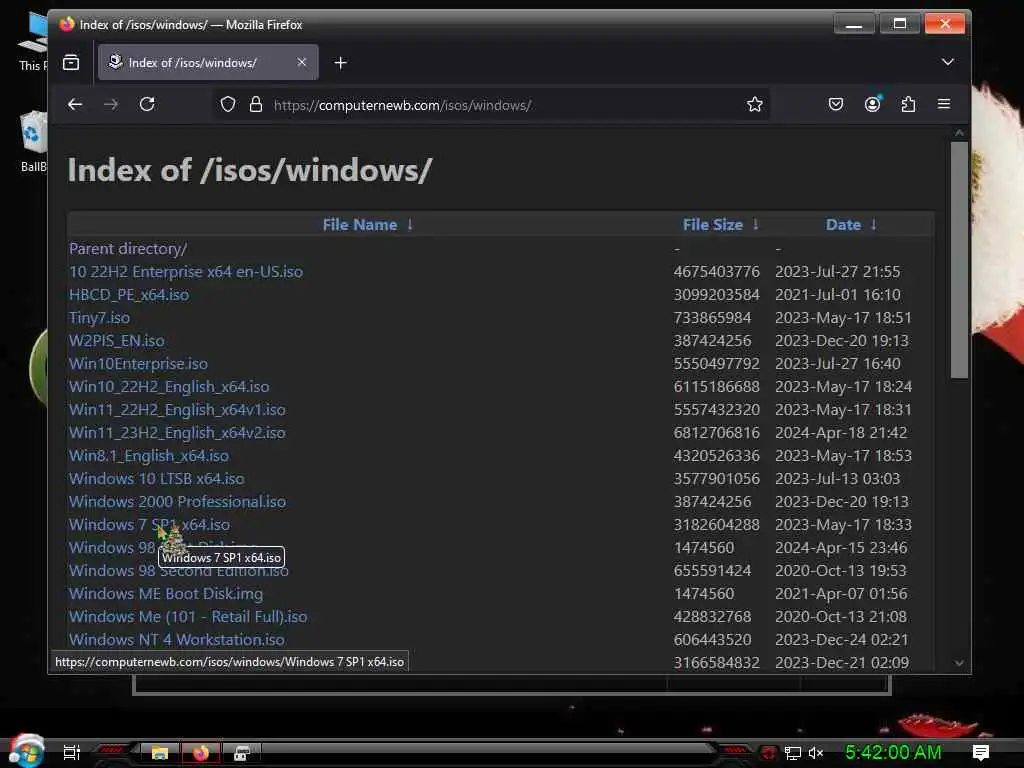
Task: Sort by File Size header
Action: click(x=712, y=225)
